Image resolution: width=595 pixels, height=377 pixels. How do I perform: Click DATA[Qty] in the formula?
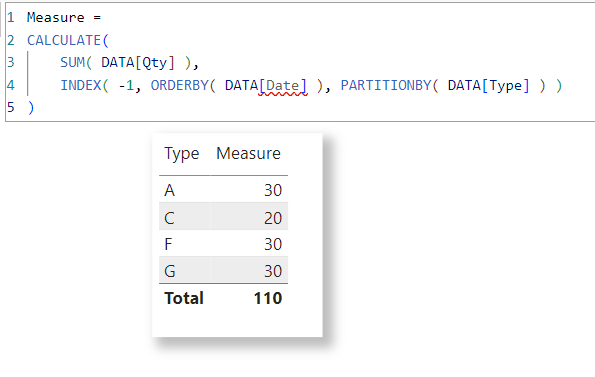(x=138, y=63)
